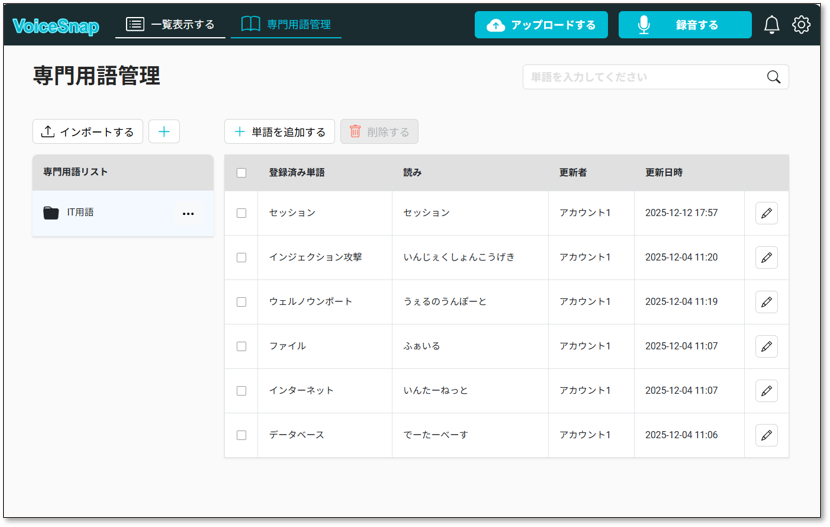Image resolution: width=830 pixels, height=527 pixels.
Task: Edit the セッション row with the pencil icon
Action: (x=766, y=213)
